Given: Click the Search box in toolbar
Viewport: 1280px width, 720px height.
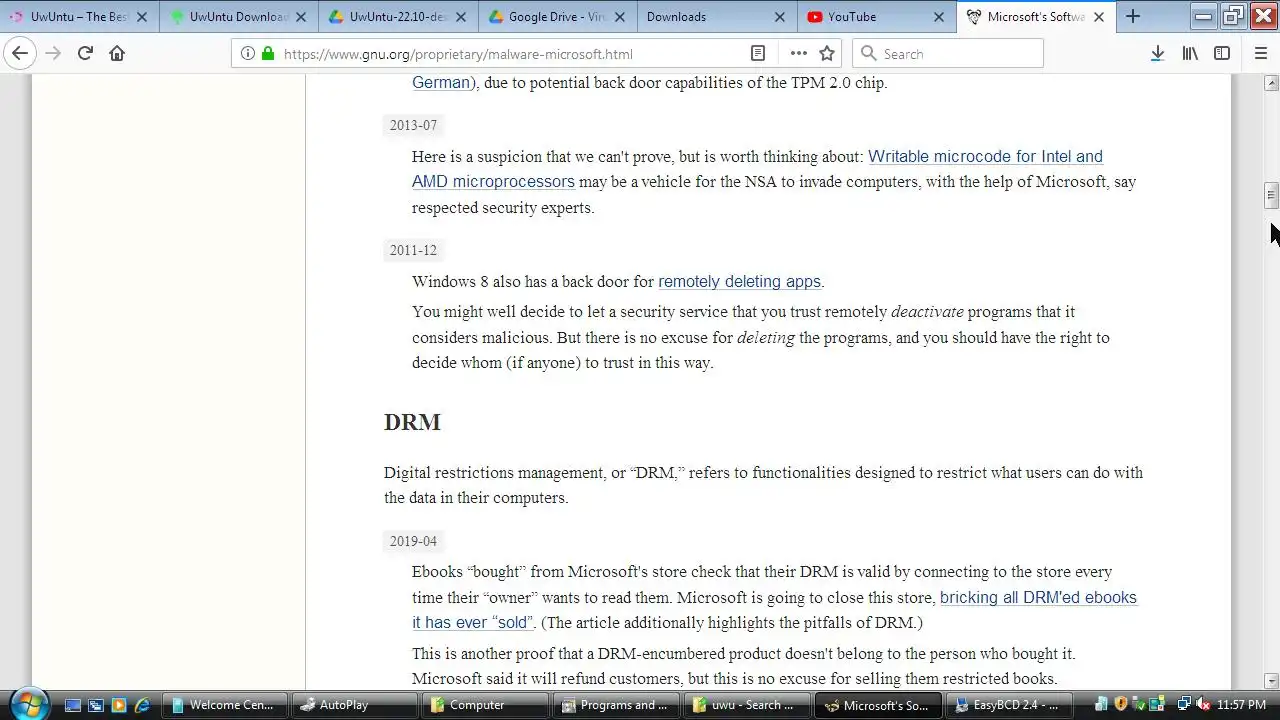Looking at the screenshot, I should coord(948,54).
